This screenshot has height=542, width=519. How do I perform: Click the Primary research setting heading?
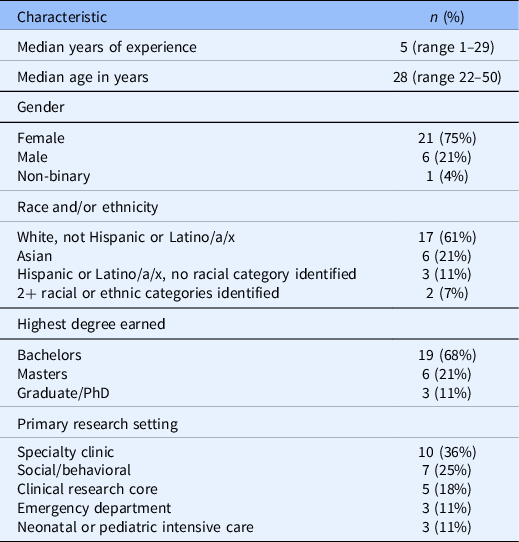(x=98, y=424)
